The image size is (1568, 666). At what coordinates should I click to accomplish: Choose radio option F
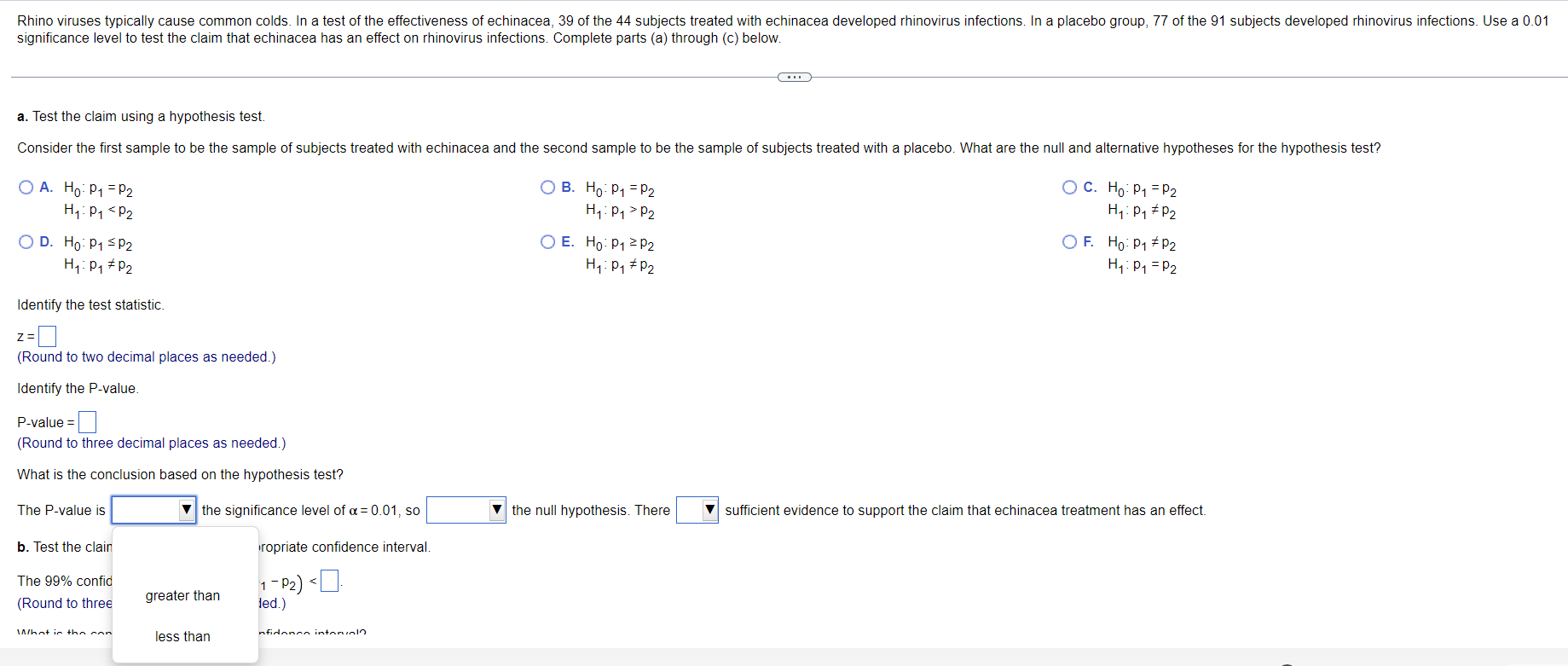tap(1070, 242)
